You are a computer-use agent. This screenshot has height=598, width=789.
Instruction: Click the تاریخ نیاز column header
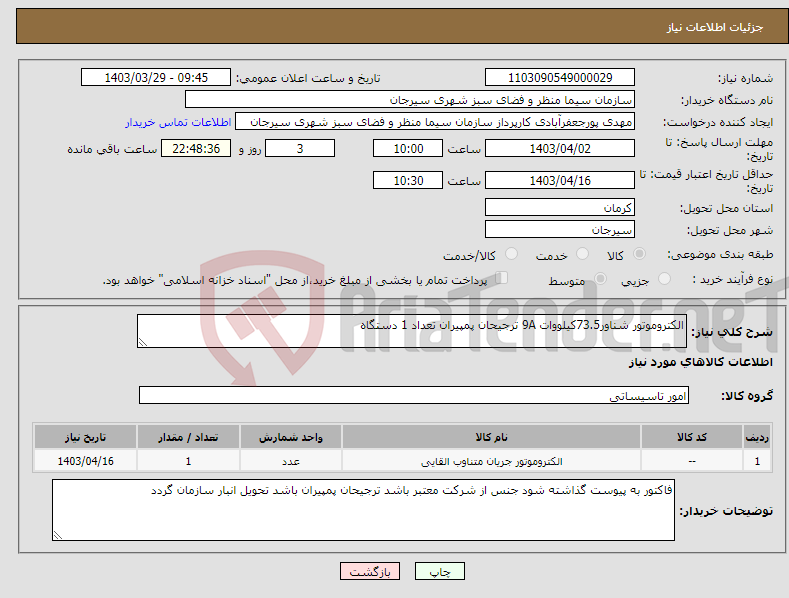click(85, 437)
